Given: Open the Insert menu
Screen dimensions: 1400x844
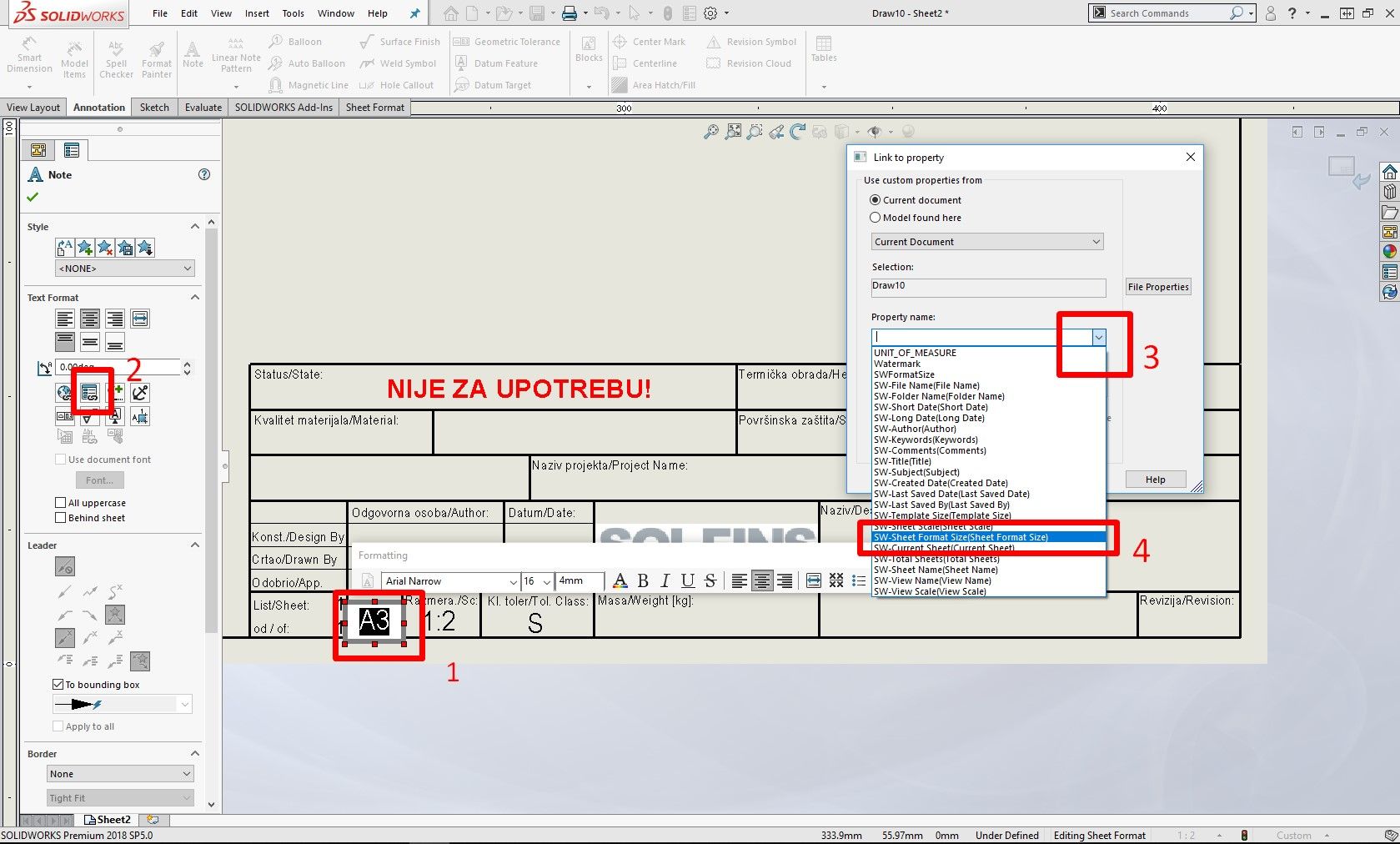Looking at the screenshot, I should [x=257, y=13].
